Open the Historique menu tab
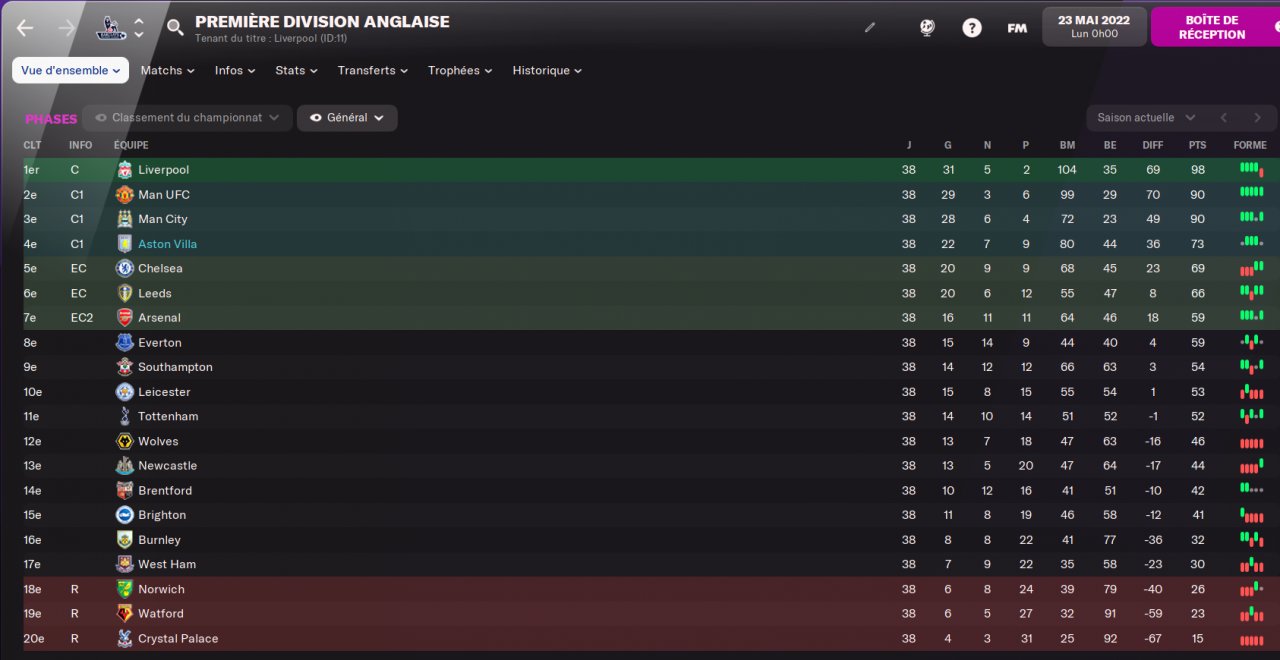This screenshot has height=660, width=1280. pyautogui.click(x=547, y=71)
